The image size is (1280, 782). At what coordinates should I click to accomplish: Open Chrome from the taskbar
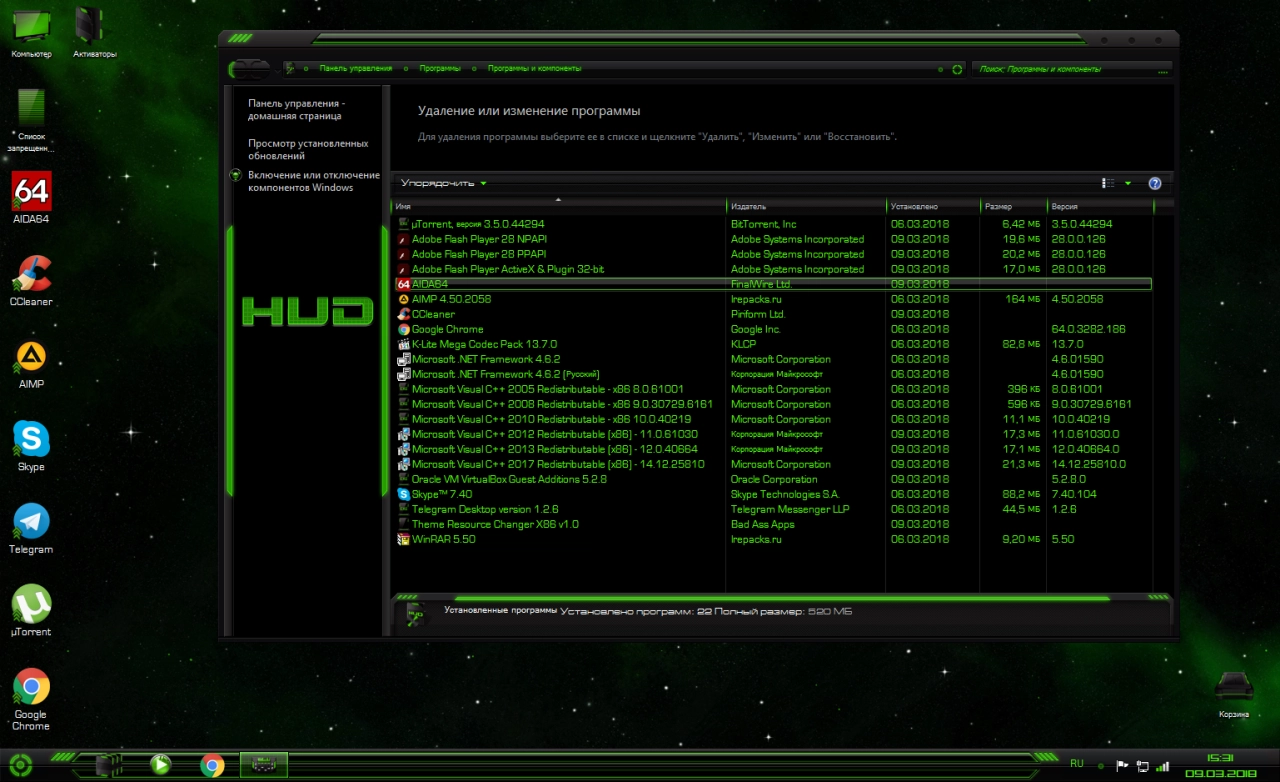pos(212,766)
